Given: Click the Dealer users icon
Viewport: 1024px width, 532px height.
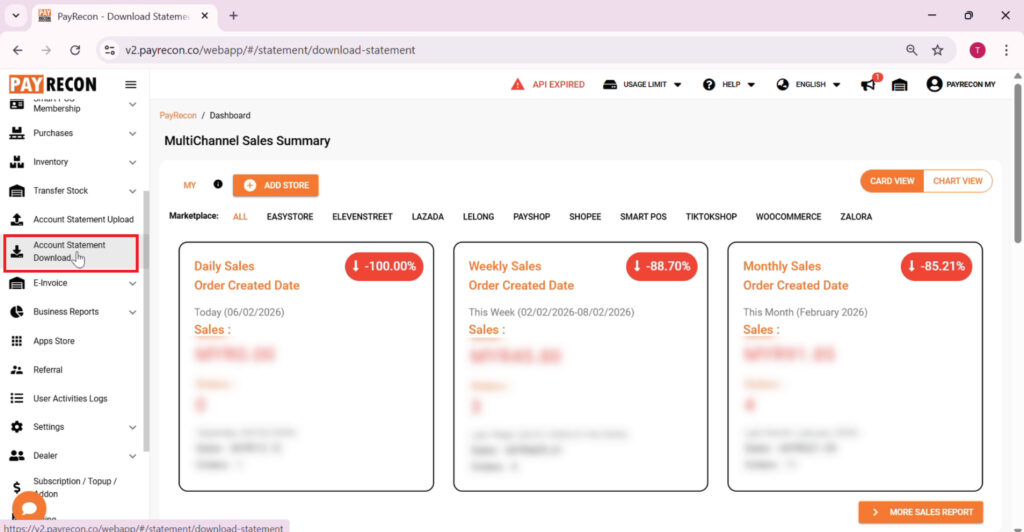Looking at the screenshot, I should pyautogui.click(x=17, y=456).
